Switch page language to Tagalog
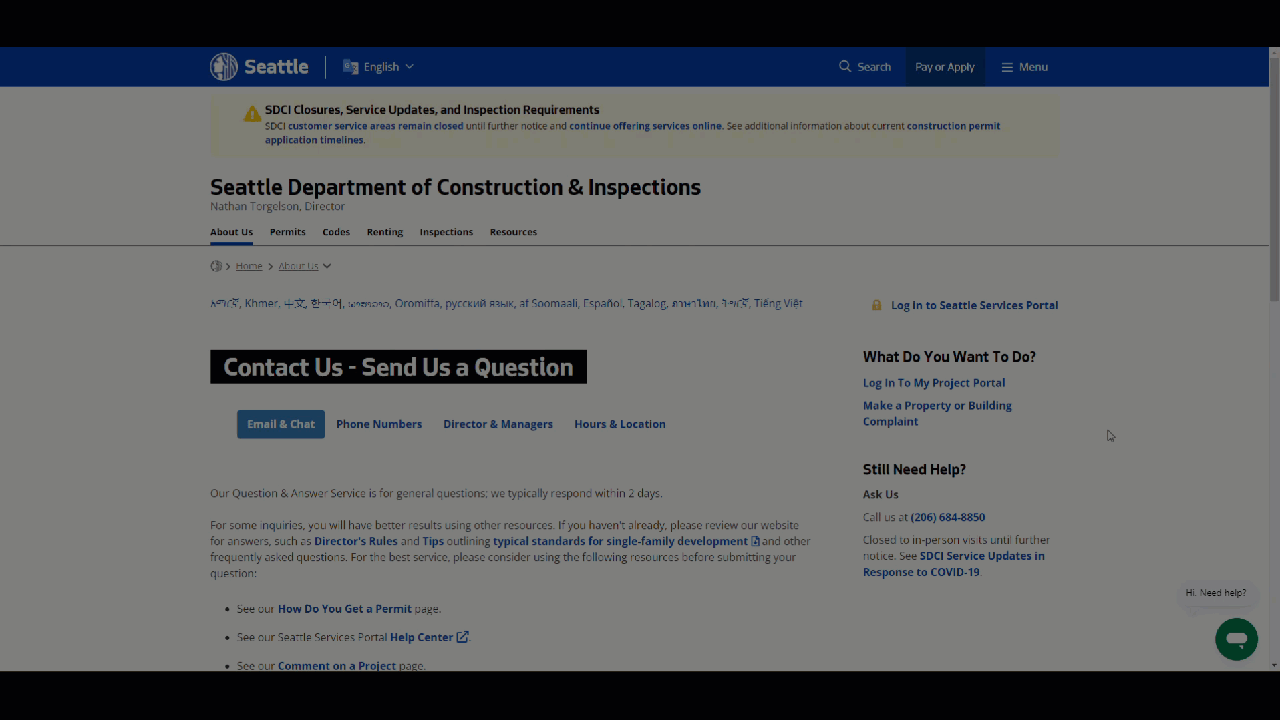 pos(647,303)
